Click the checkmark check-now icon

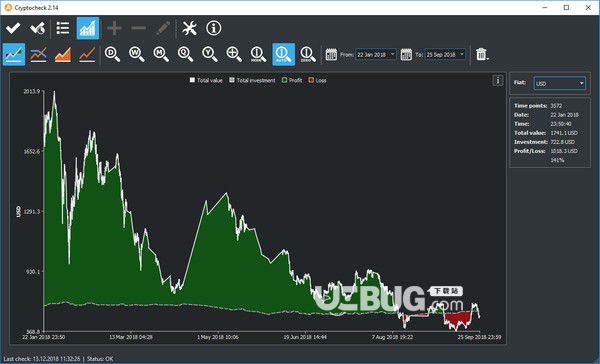click(13, 28)
